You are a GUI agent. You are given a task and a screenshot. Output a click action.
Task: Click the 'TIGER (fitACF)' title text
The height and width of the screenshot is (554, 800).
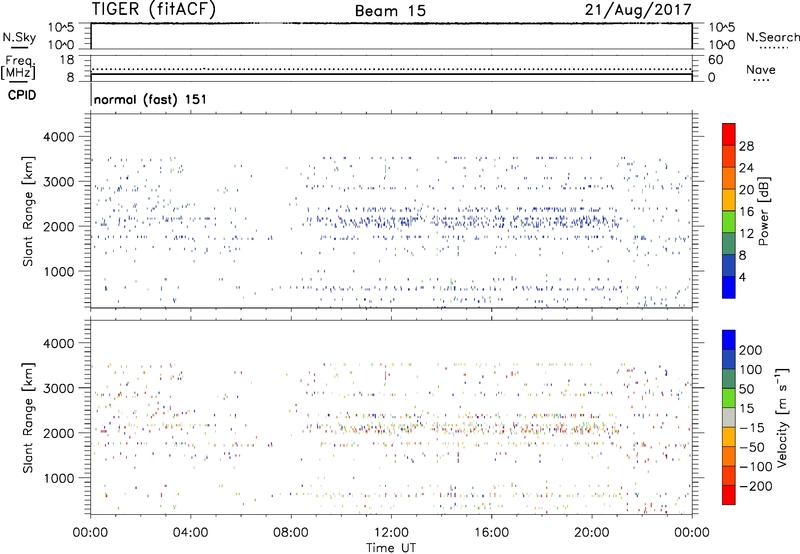tap(154, 9)
